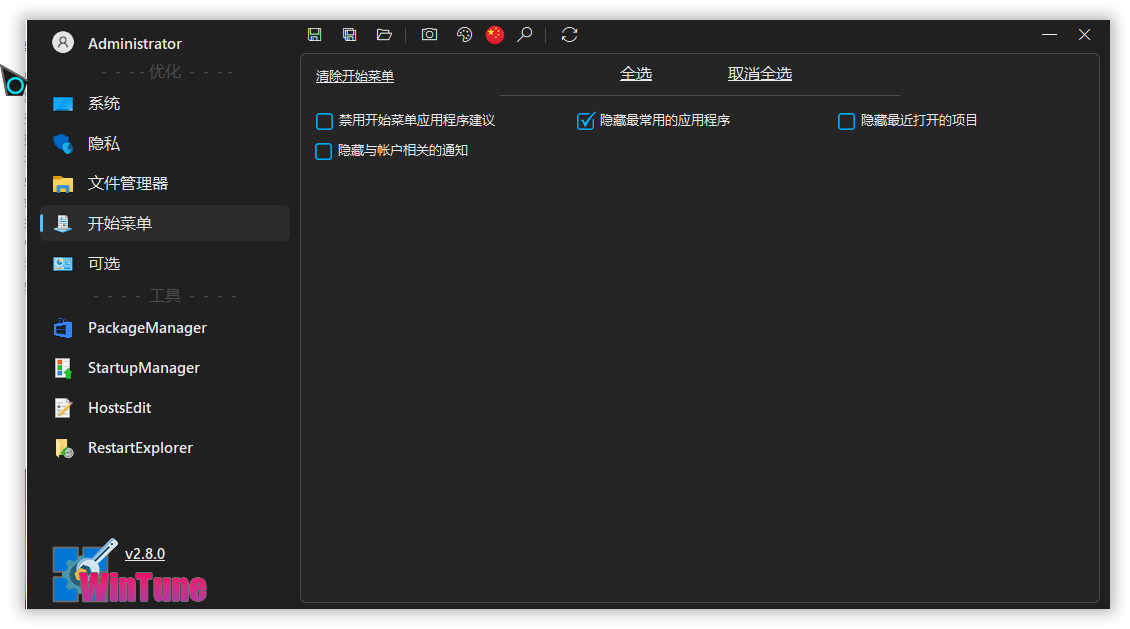Click the refresh arrows icon
This screenshot has height=629, width=1130.
pos(569,35)
